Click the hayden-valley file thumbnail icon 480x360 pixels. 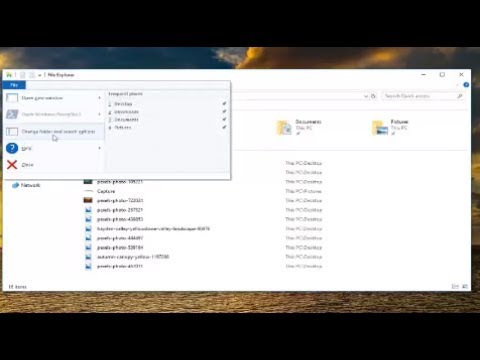88,229
